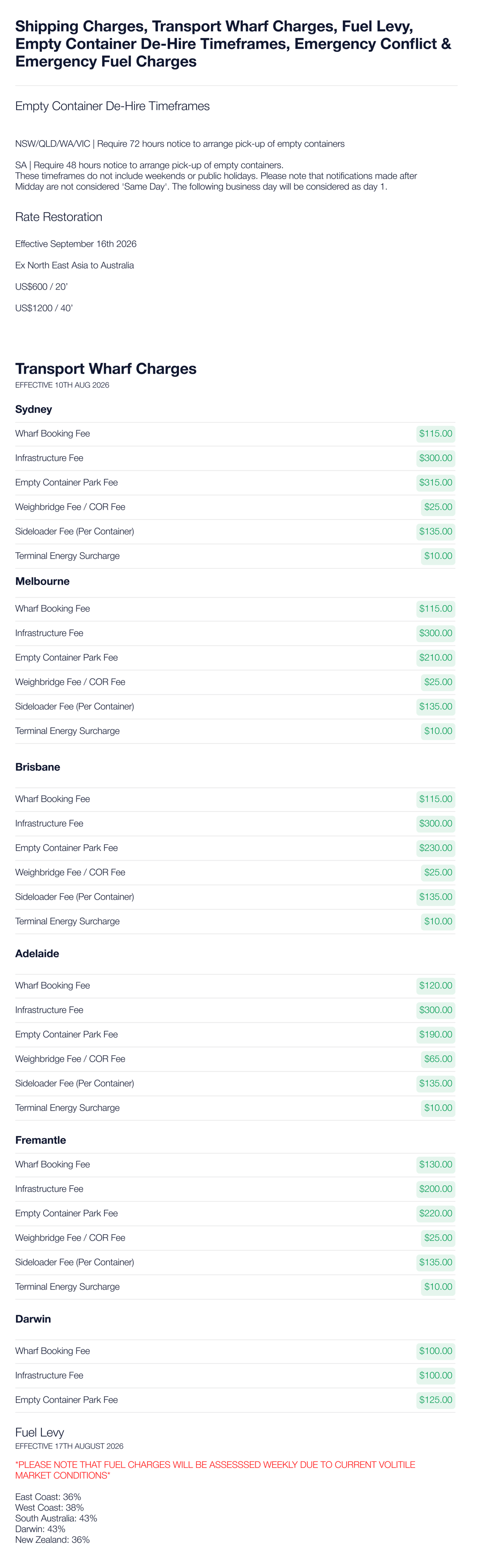The height and width of the screenshot is (1568, 489).
Task: Select the Darwin section heading
Action: [33, 1319]
